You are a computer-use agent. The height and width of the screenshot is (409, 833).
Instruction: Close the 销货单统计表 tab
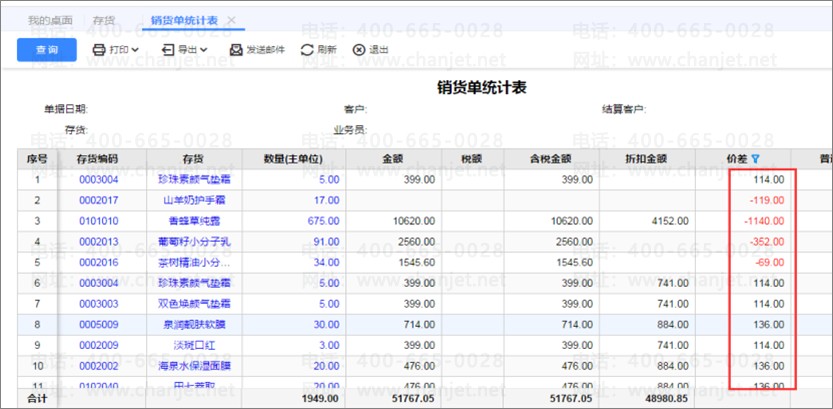point(232,20)
